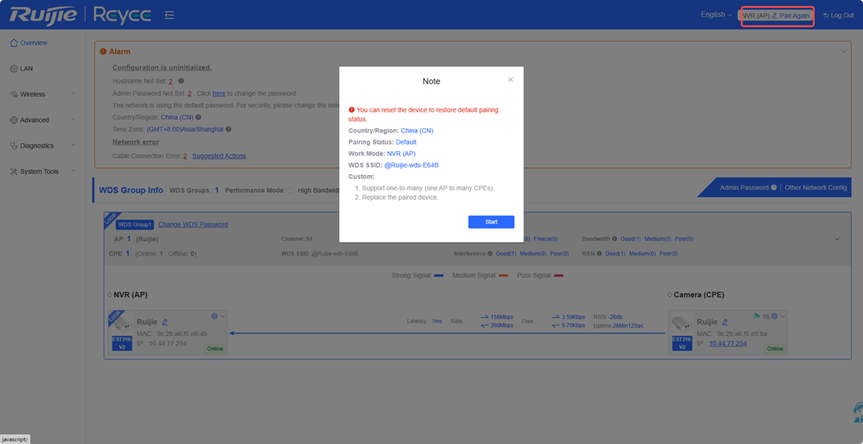863x444 pixels.
Task: Expand the Wireless sidebar menu
Action: point(40,94)
